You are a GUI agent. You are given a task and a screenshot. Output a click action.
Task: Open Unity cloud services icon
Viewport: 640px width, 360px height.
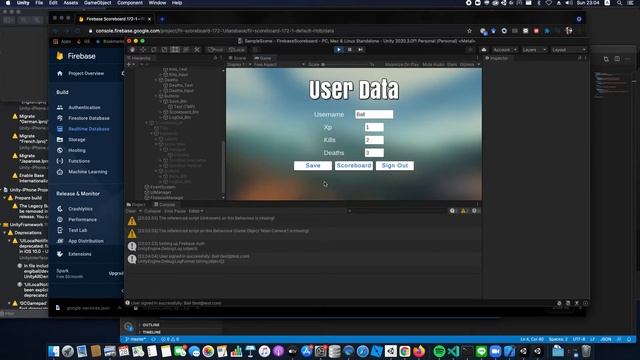tap(484, 50)
